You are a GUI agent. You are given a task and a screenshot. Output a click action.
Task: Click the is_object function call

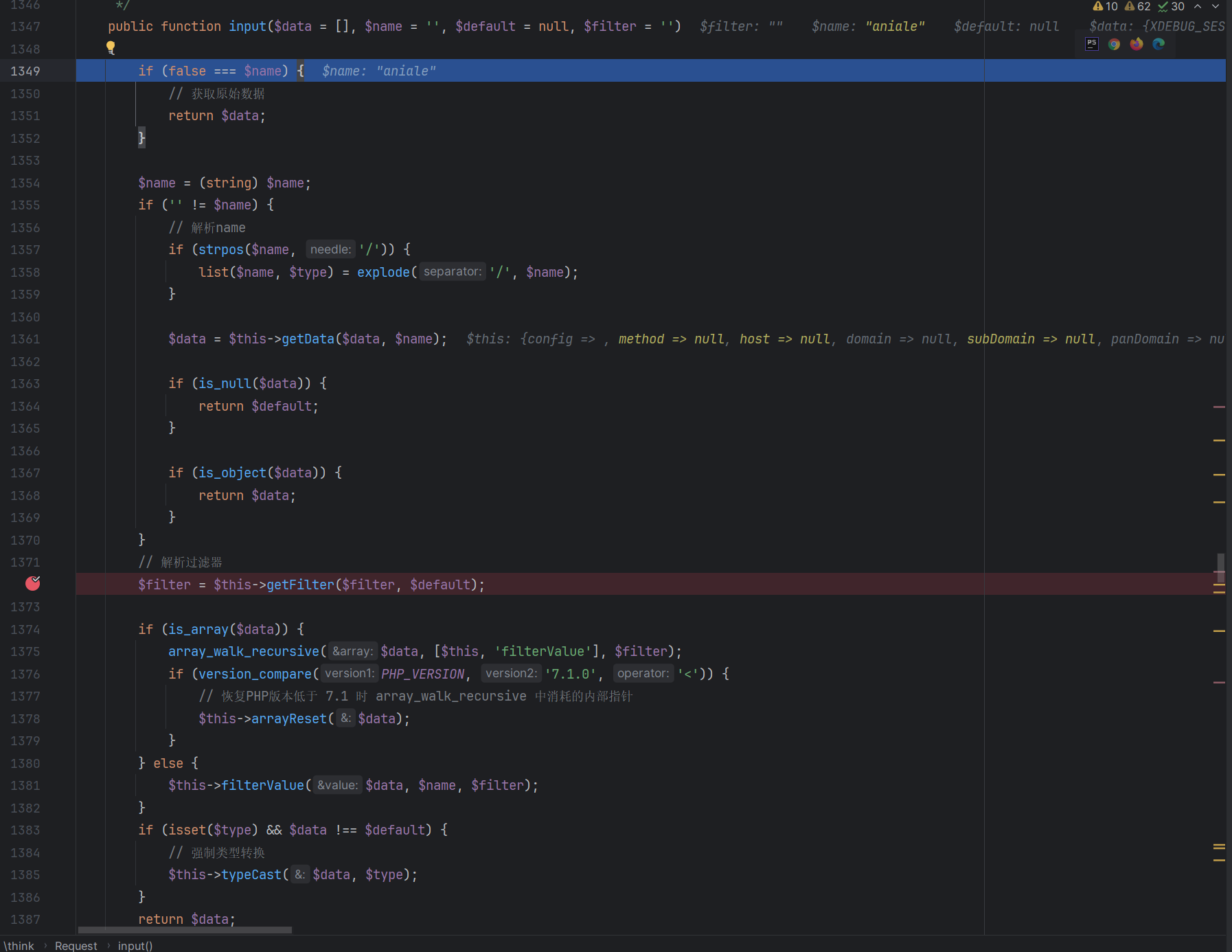coord(232,473)
